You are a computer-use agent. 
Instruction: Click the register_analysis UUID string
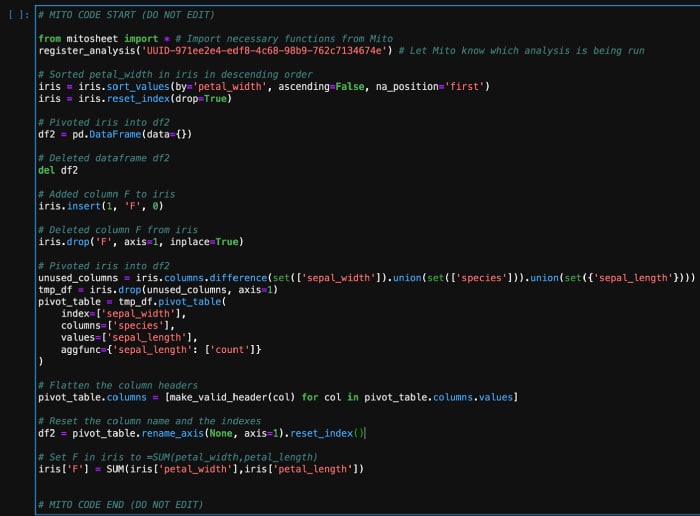pos(264,50)
